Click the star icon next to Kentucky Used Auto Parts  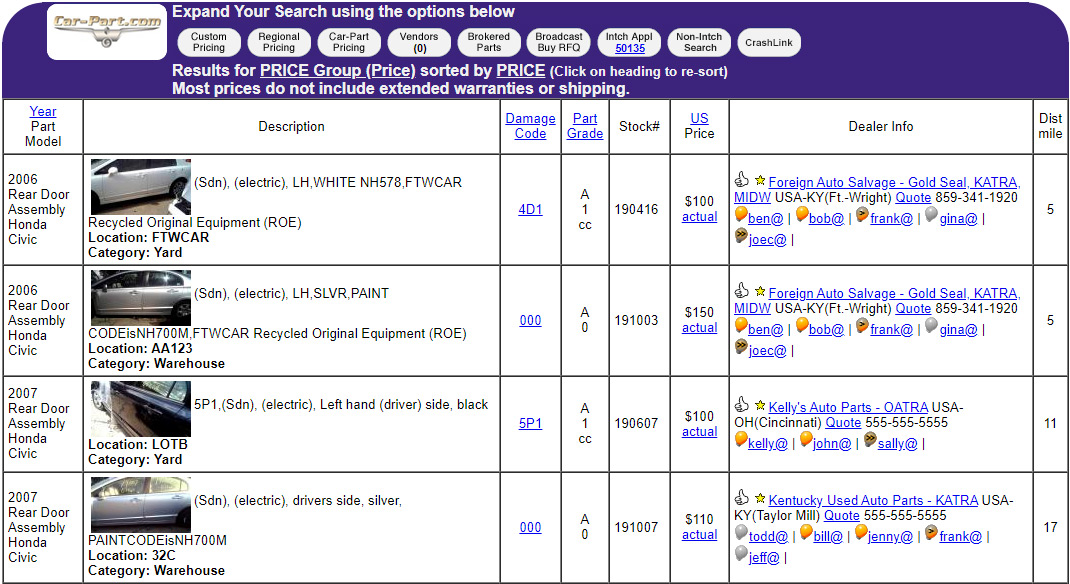pos(760,499)
